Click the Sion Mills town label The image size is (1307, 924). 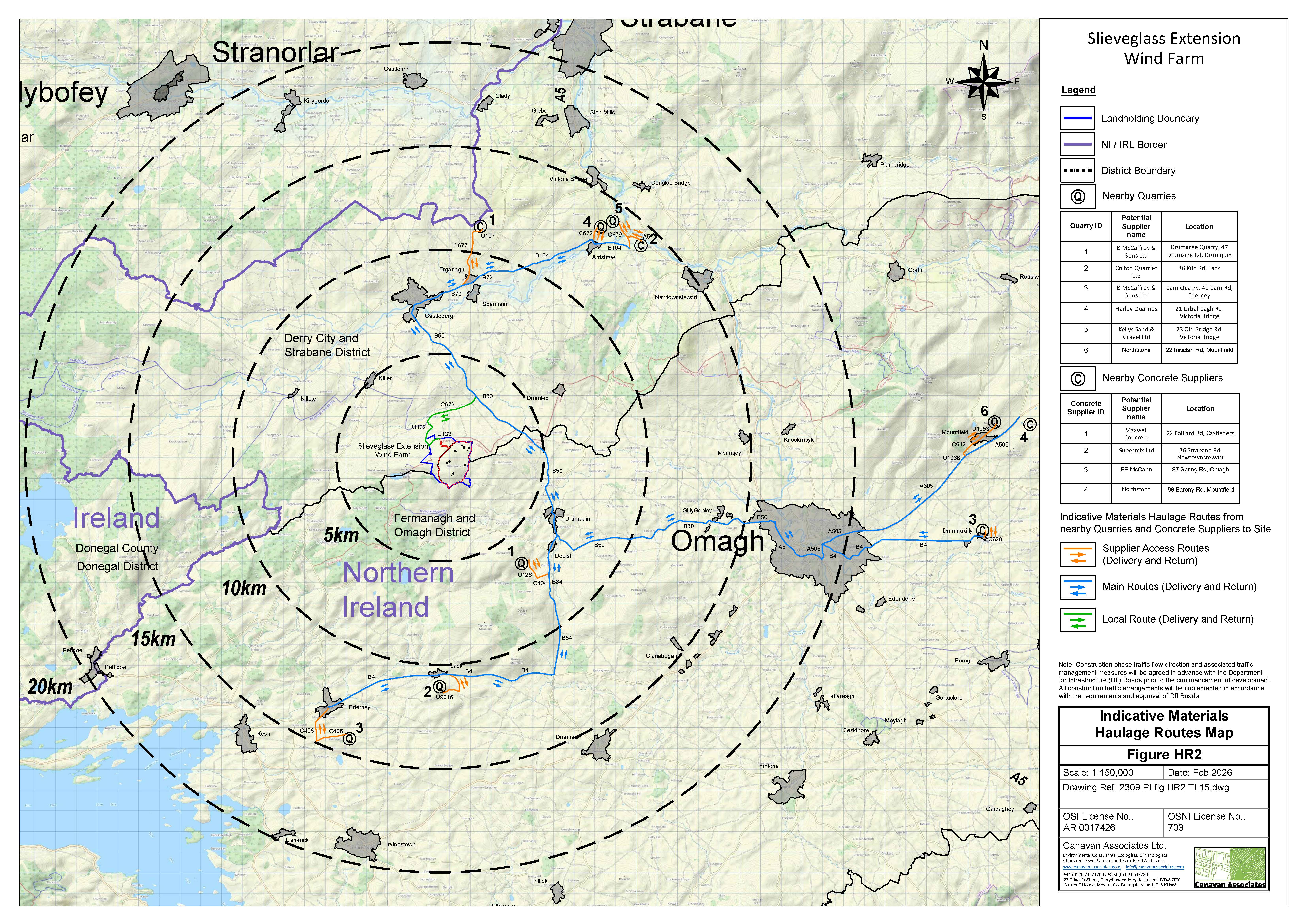click(602, 113)
